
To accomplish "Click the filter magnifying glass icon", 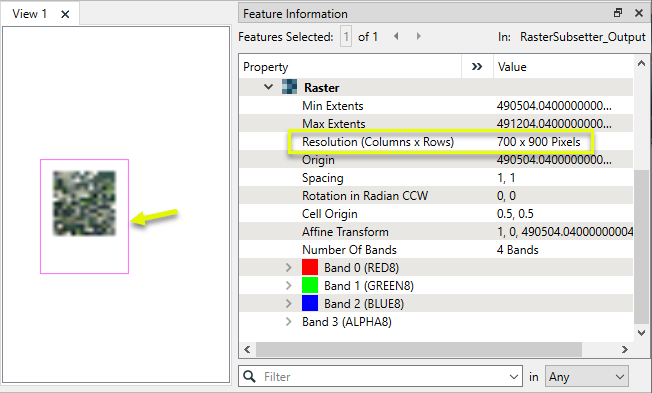I will [x=249, y=376].
